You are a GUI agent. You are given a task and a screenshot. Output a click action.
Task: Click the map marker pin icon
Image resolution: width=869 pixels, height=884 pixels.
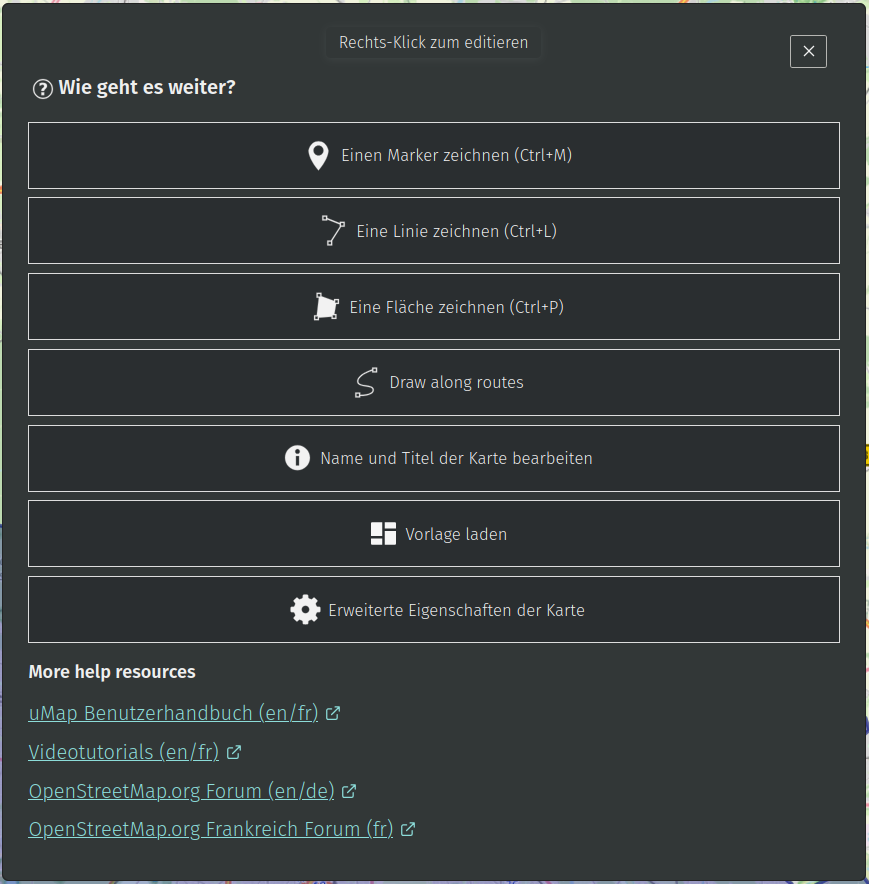click(x=318, y=156)
